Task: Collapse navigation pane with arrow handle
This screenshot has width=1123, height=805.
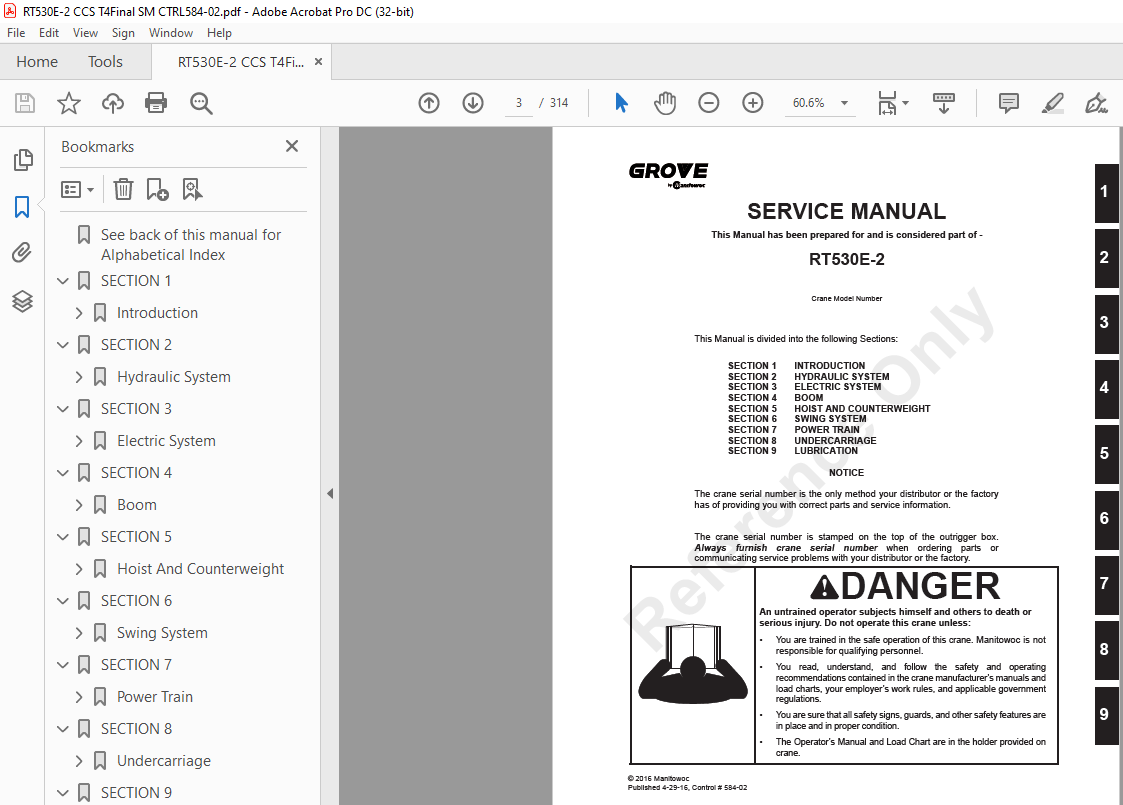Action: click(x=329, y=493)
